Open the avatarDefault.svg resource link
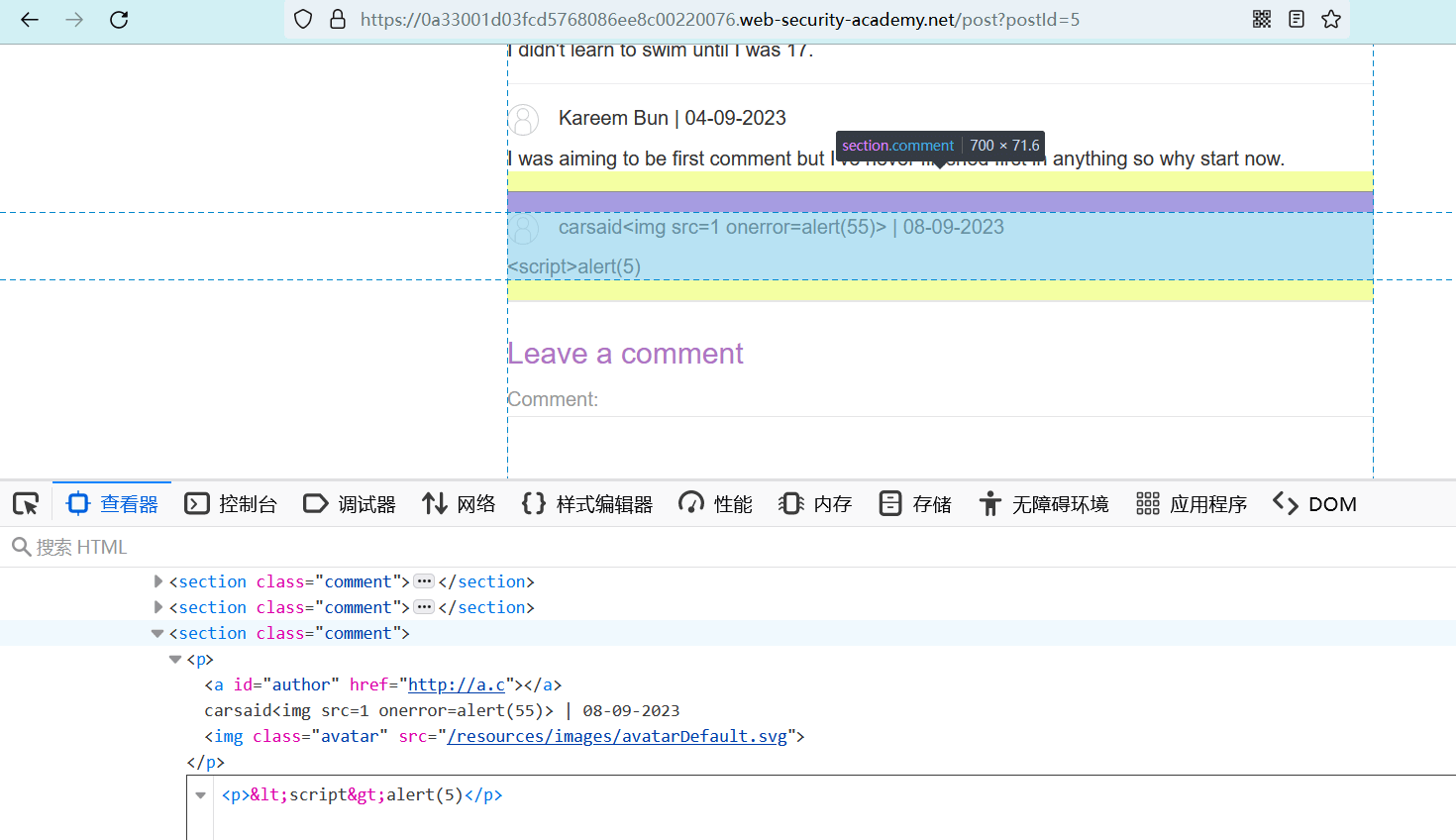Screen dimensions: 1456x840 tap(617, 736)
